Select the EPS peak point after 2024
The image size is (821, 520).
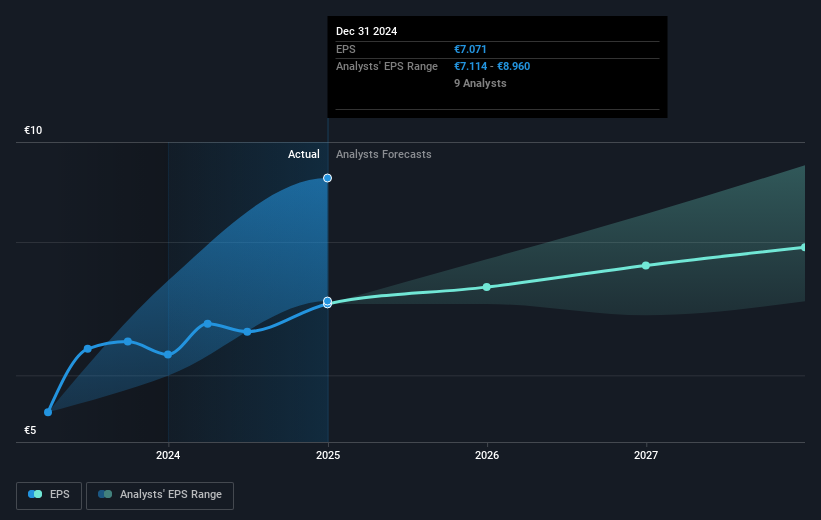pos(207,324)
